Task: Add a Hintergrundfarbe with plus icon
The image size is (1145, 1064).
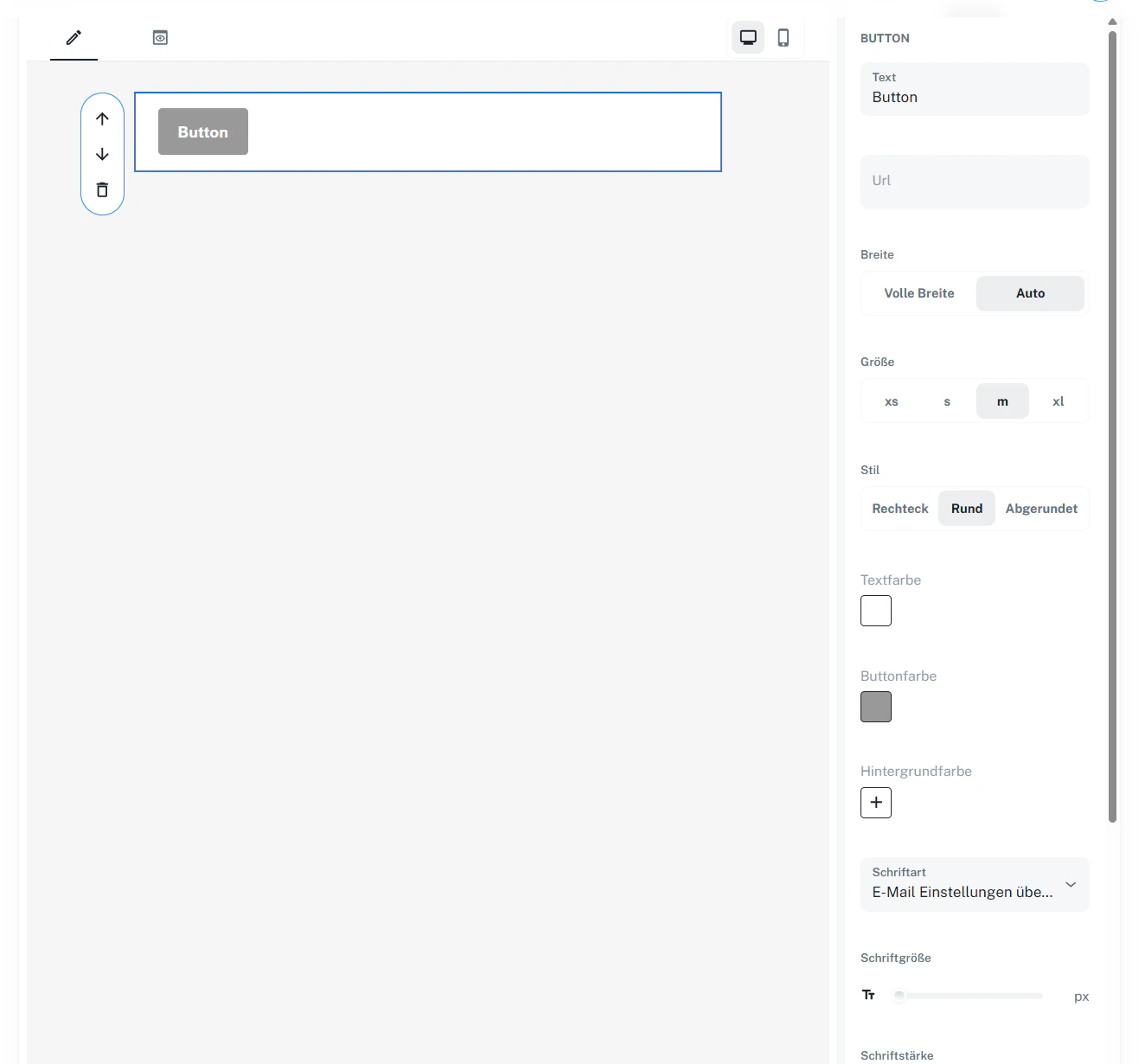Action: pyautogui.click(x=876, y=803)
